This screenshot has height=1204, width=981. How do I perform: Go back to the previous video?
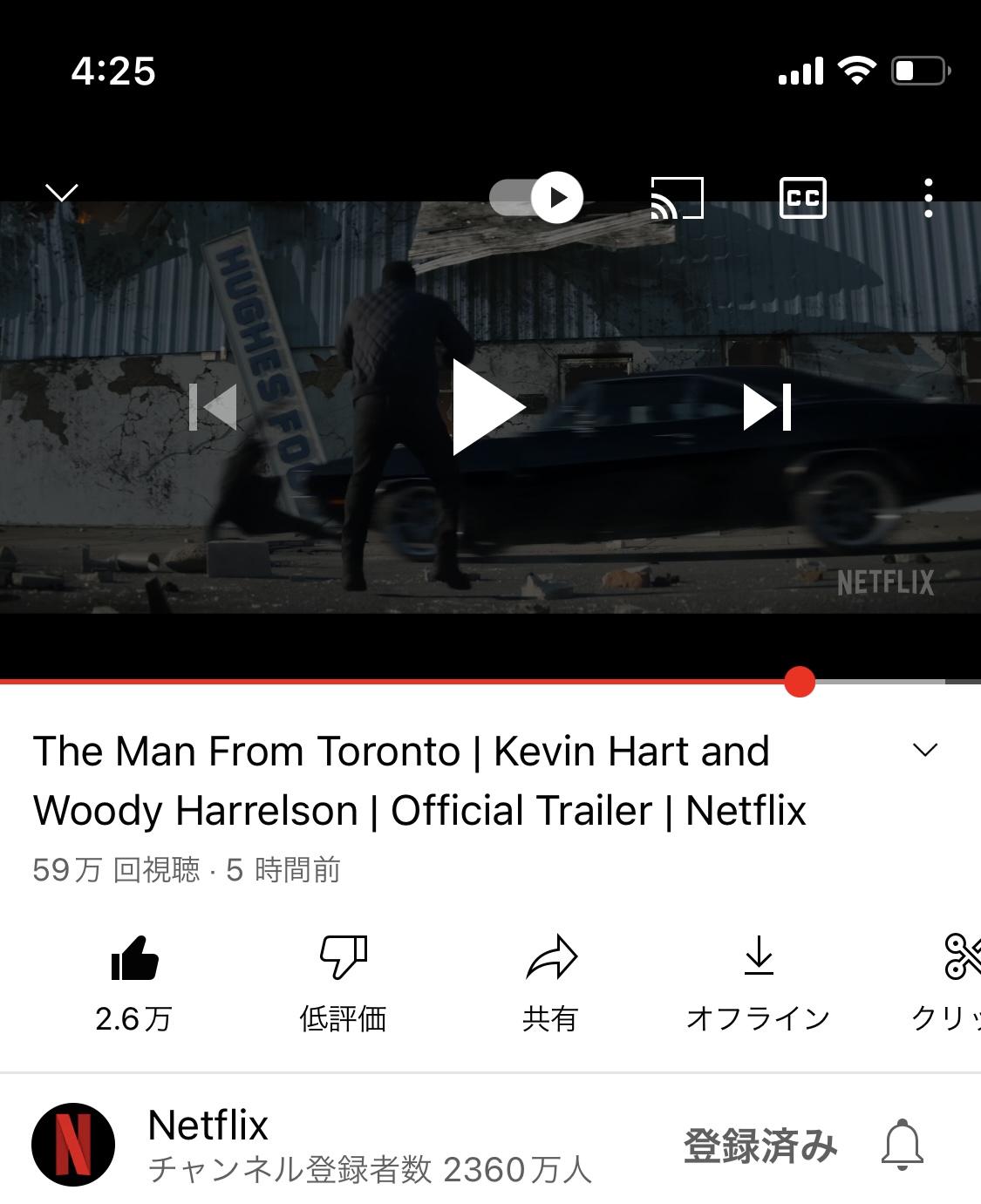(x=213, y=407)
